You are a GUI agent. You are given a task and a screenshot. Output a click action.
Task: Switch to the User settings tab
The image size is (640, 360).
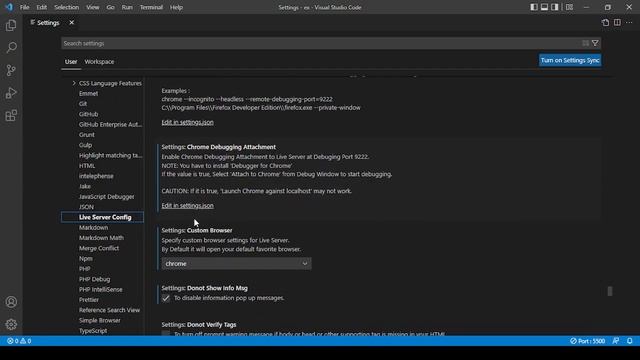(x=71, y=62)
